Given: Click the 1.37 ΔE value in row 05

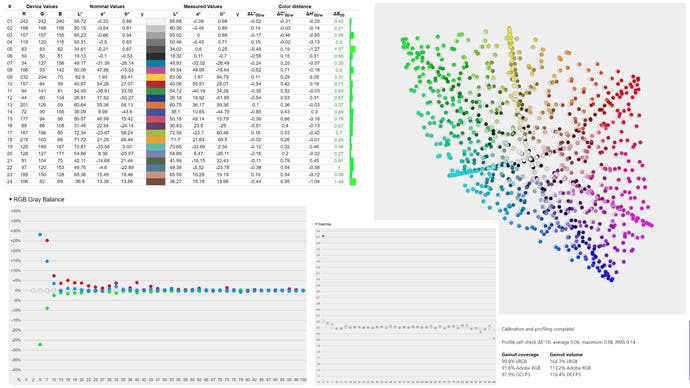Looking at the screenshot, I should [x=339, y=49].
